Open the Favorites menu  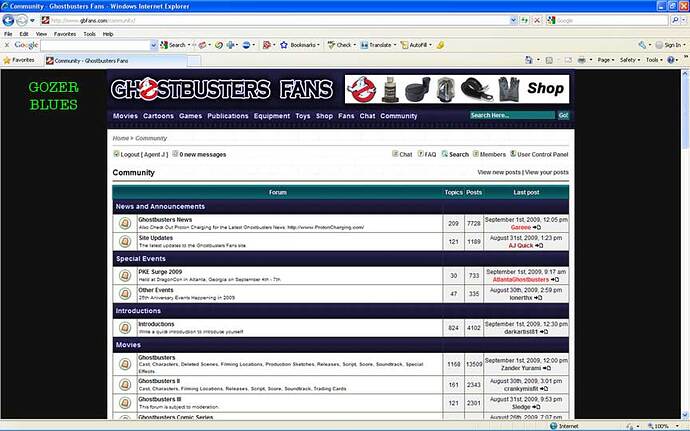[65, 34]
